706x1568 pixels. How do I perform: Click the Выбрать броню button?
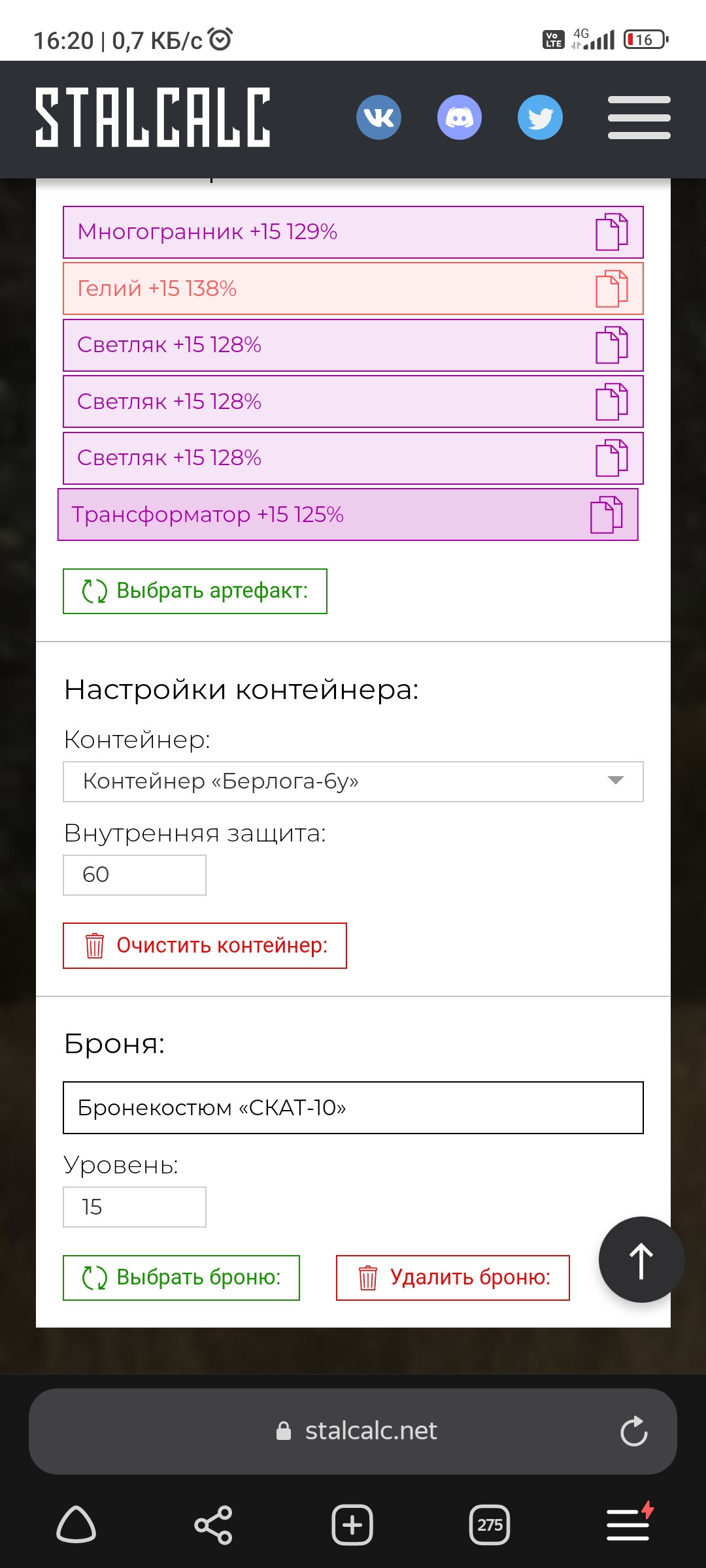pos(181,1278)
